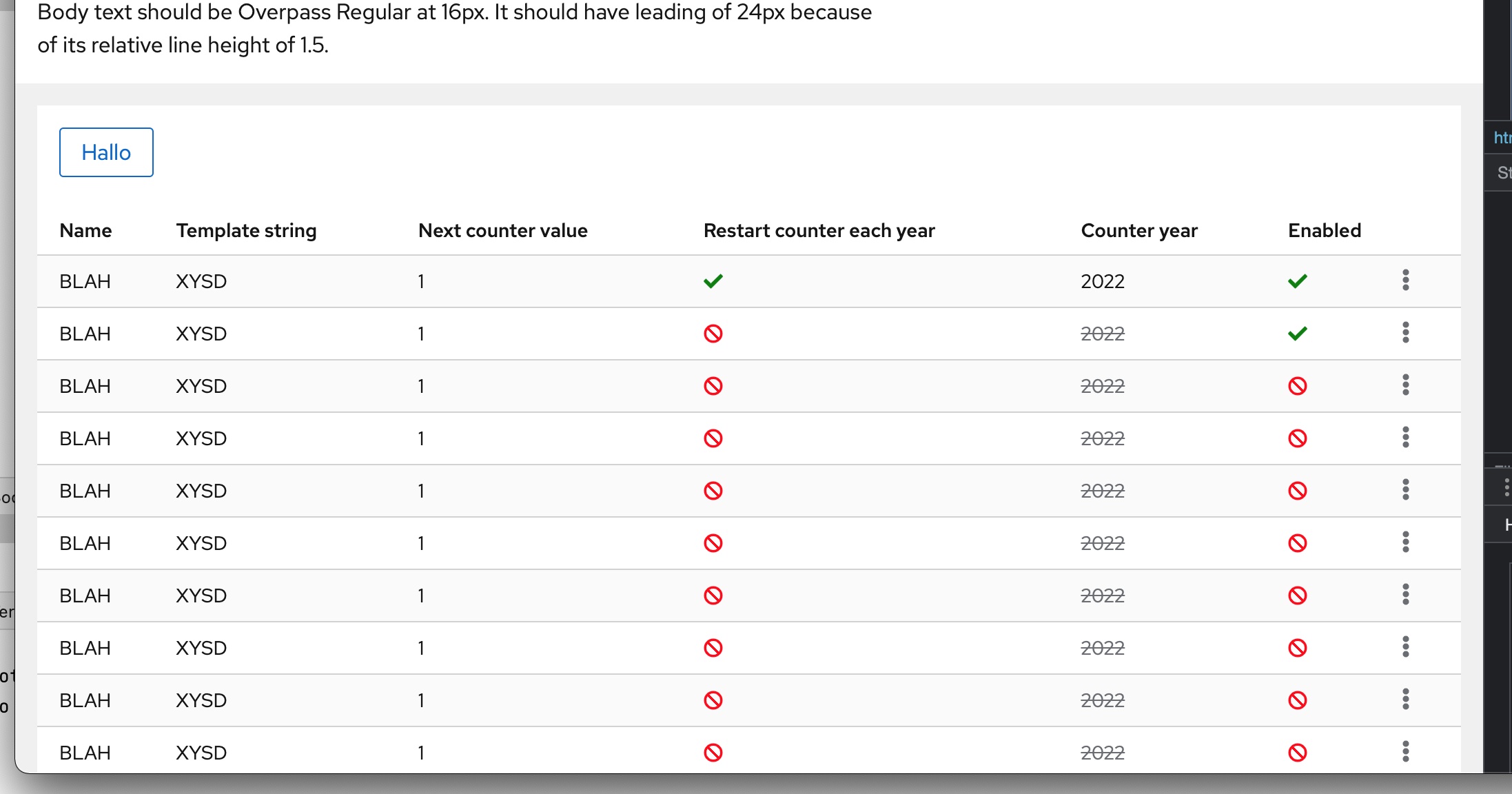The height and width of the screenshot is (794, 1512).
Task: Open kebab menu in last visible row
Action: (1405, 752)
